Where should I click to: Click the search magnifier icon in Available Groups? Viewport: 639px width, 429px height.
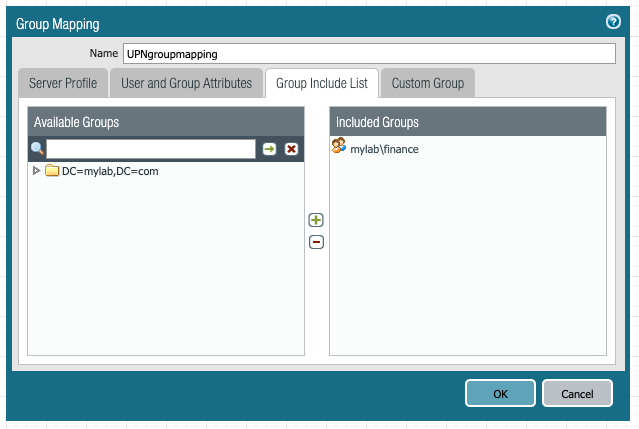point(37,148)
